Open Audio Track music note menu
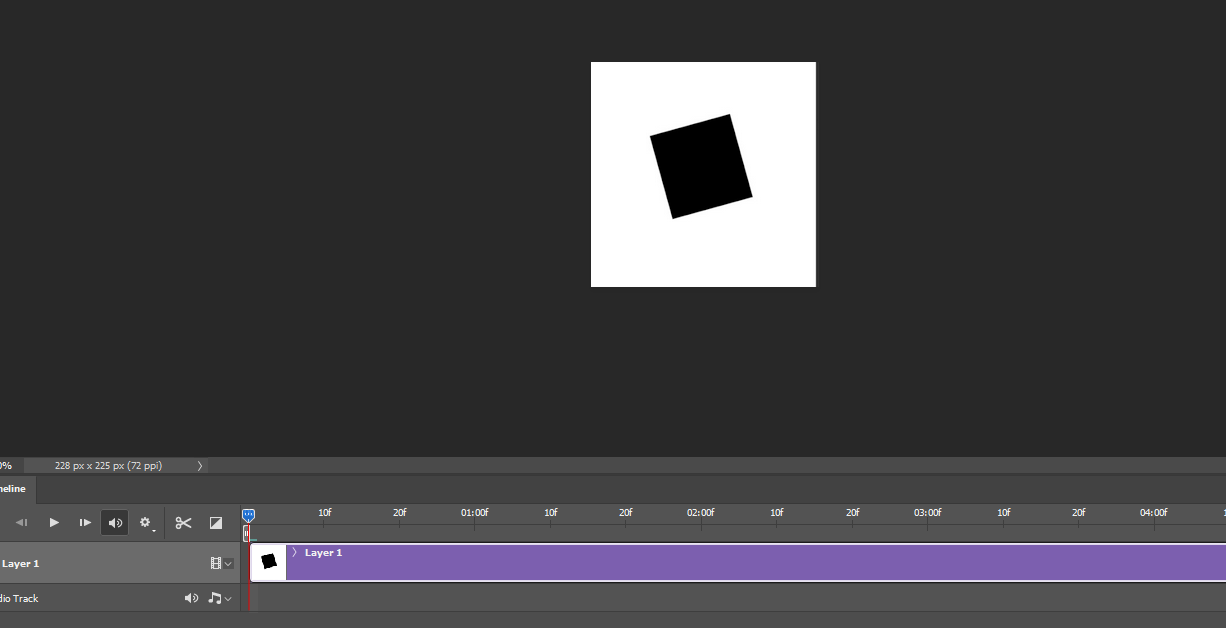Viewport: 1226px width, 628px height. tap(219, 598)
